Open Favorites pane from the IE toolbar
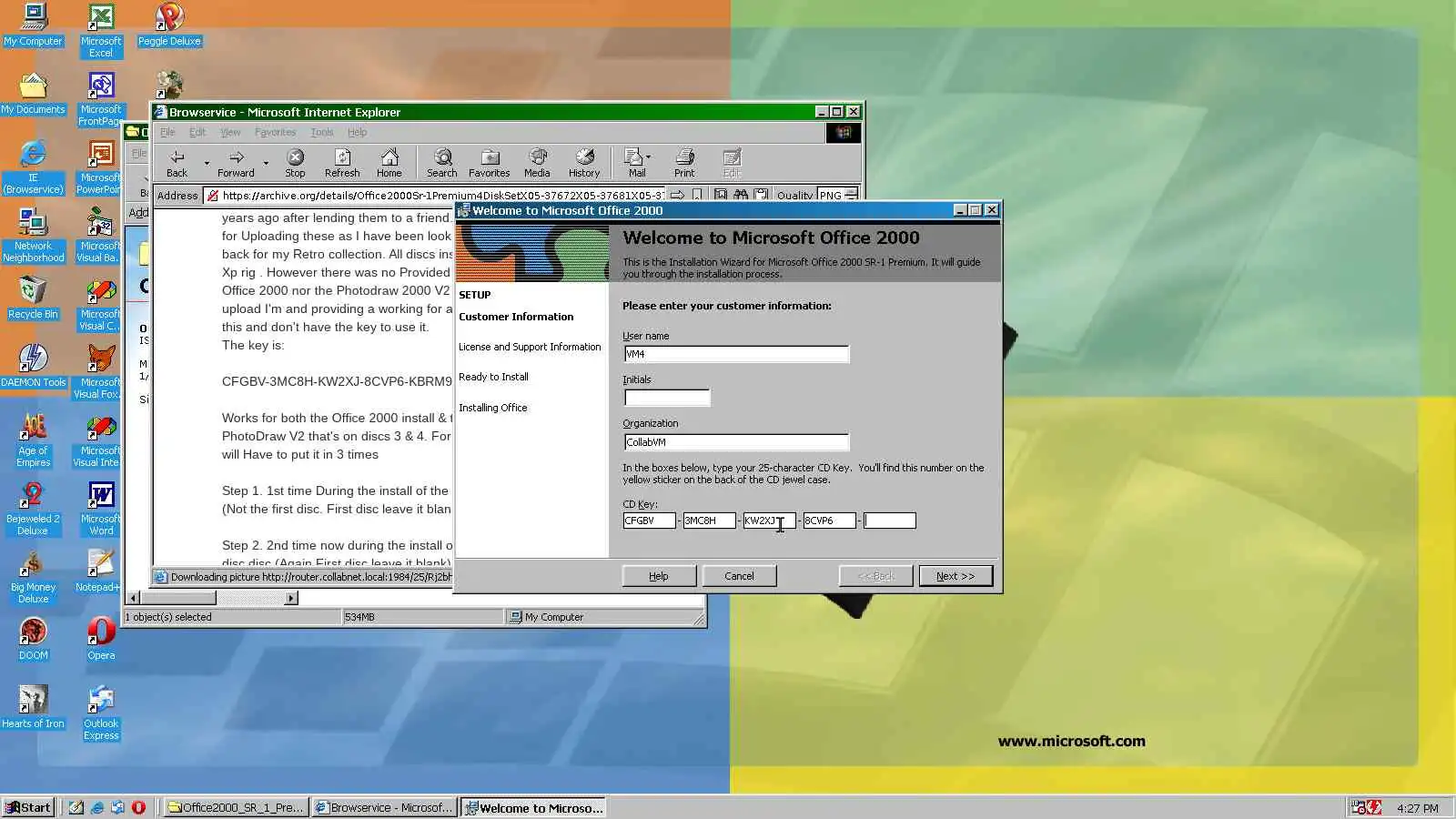The width and height of the screenshot is (1456, 819). [x=490, y=163]
